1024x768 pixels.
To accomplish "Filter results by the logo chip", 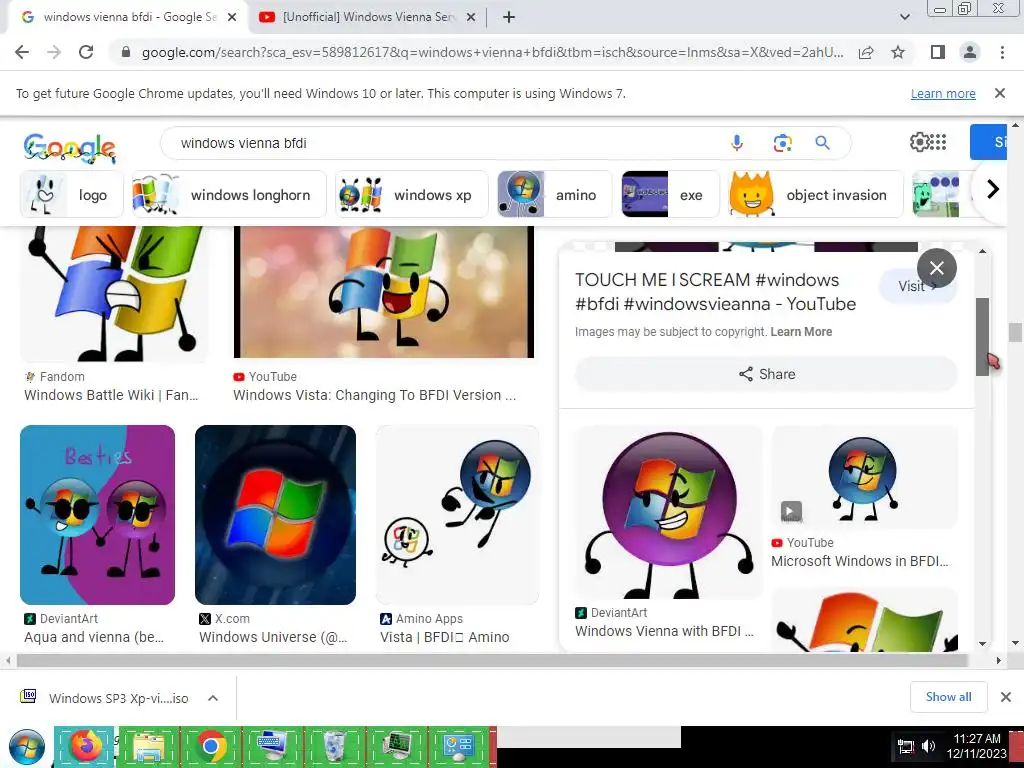I will [x=72, y=194].
